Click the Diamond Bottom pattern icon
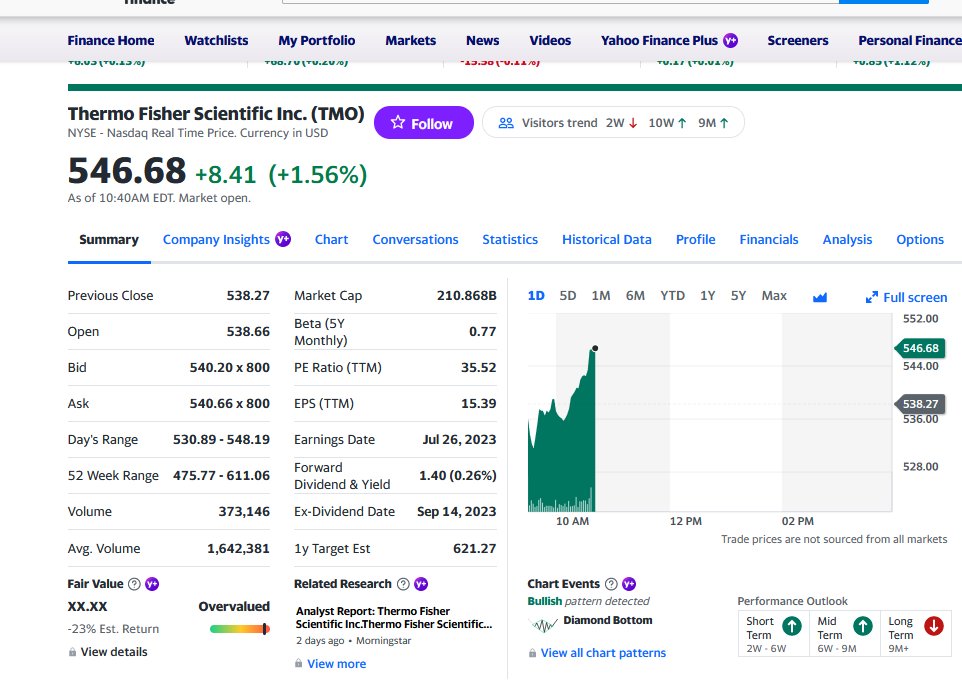 pyautogui.click(x=543, y=625)
